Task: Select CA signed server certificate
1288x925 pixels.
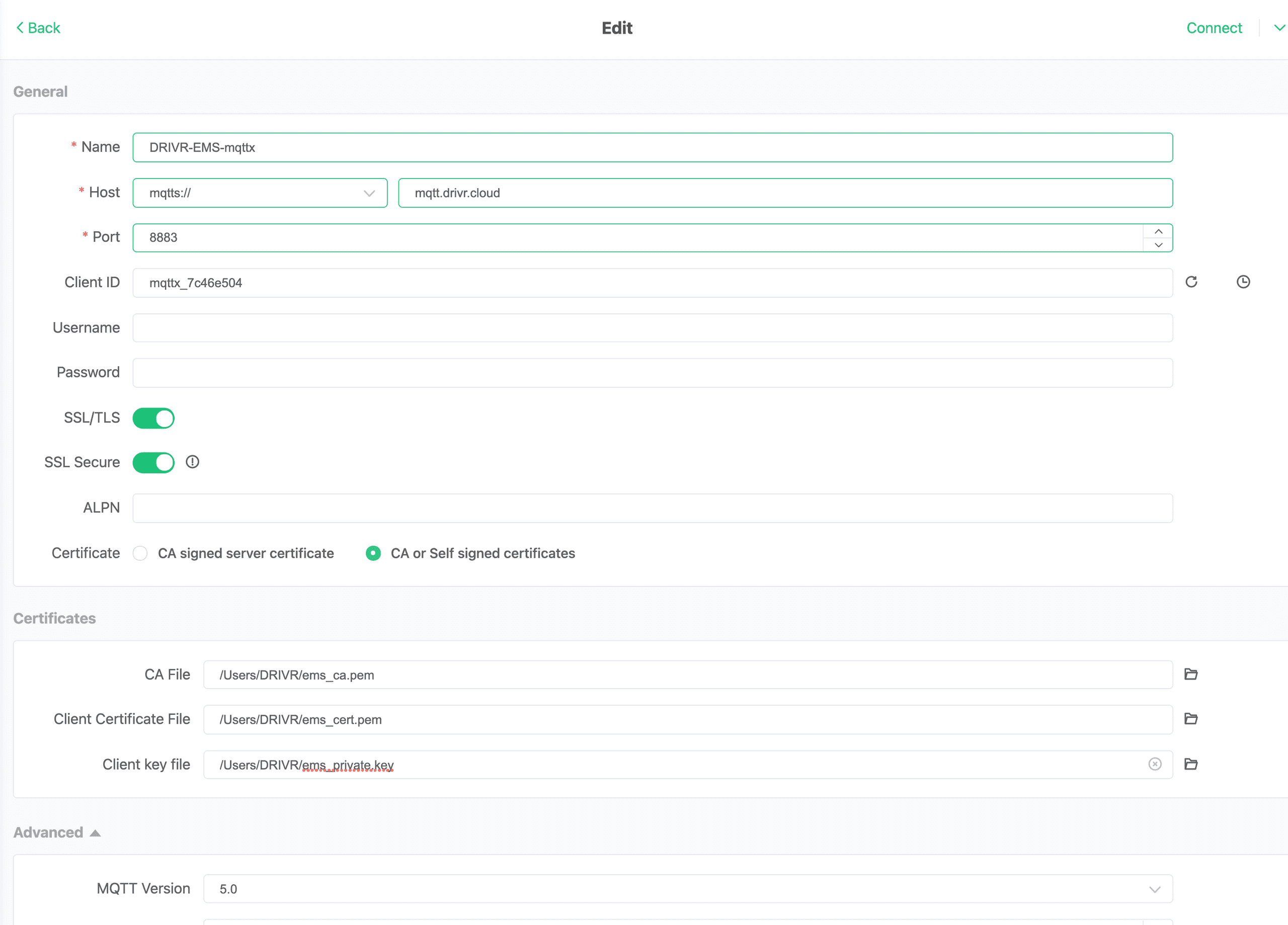Action: 140,553
